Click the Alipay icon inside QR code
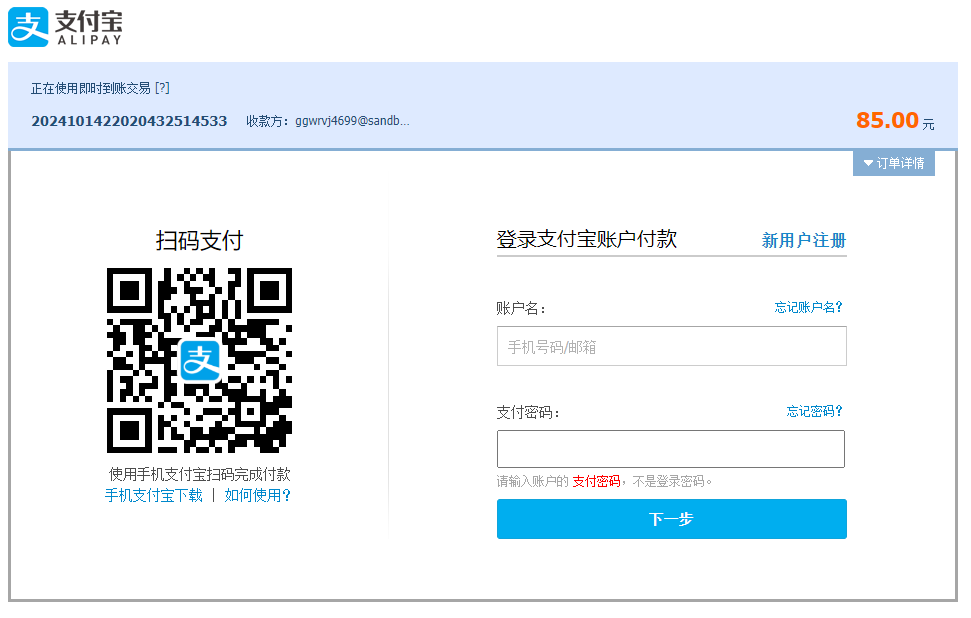 pos(199,360)
